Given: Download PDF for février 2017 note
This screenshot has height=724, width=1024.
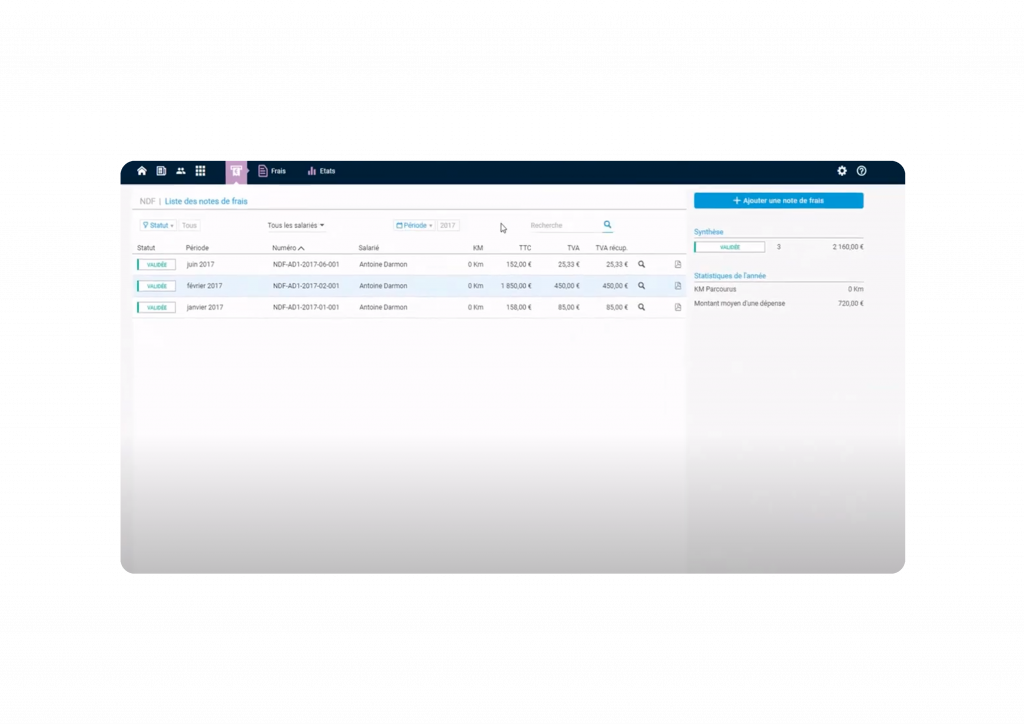Looking at the screenshot, I should [678, 286].
